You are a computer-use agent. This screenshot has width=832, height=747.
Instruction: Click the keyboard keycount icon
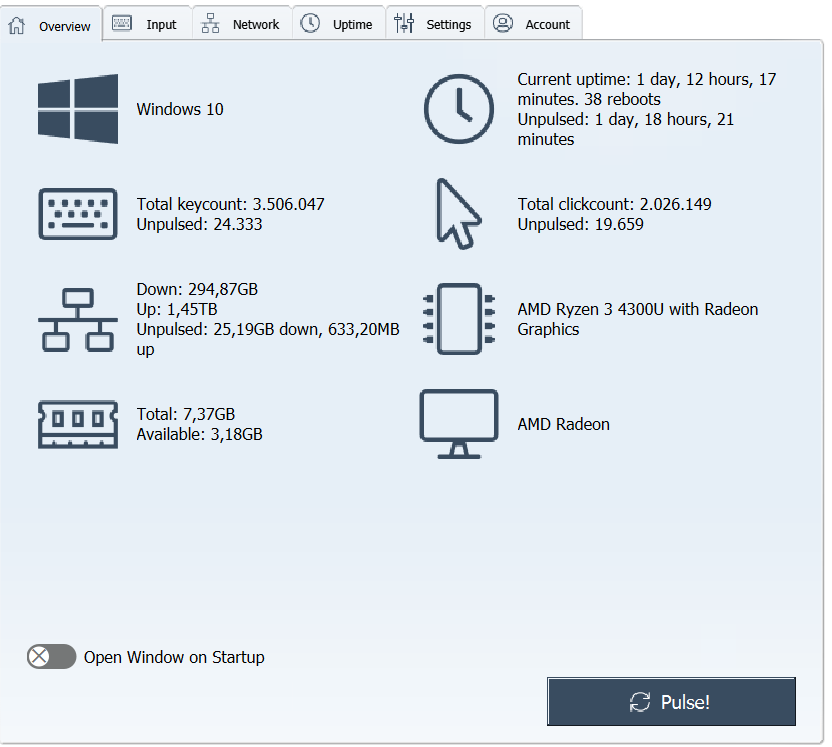pyautogui.click(x=78, y=214)
